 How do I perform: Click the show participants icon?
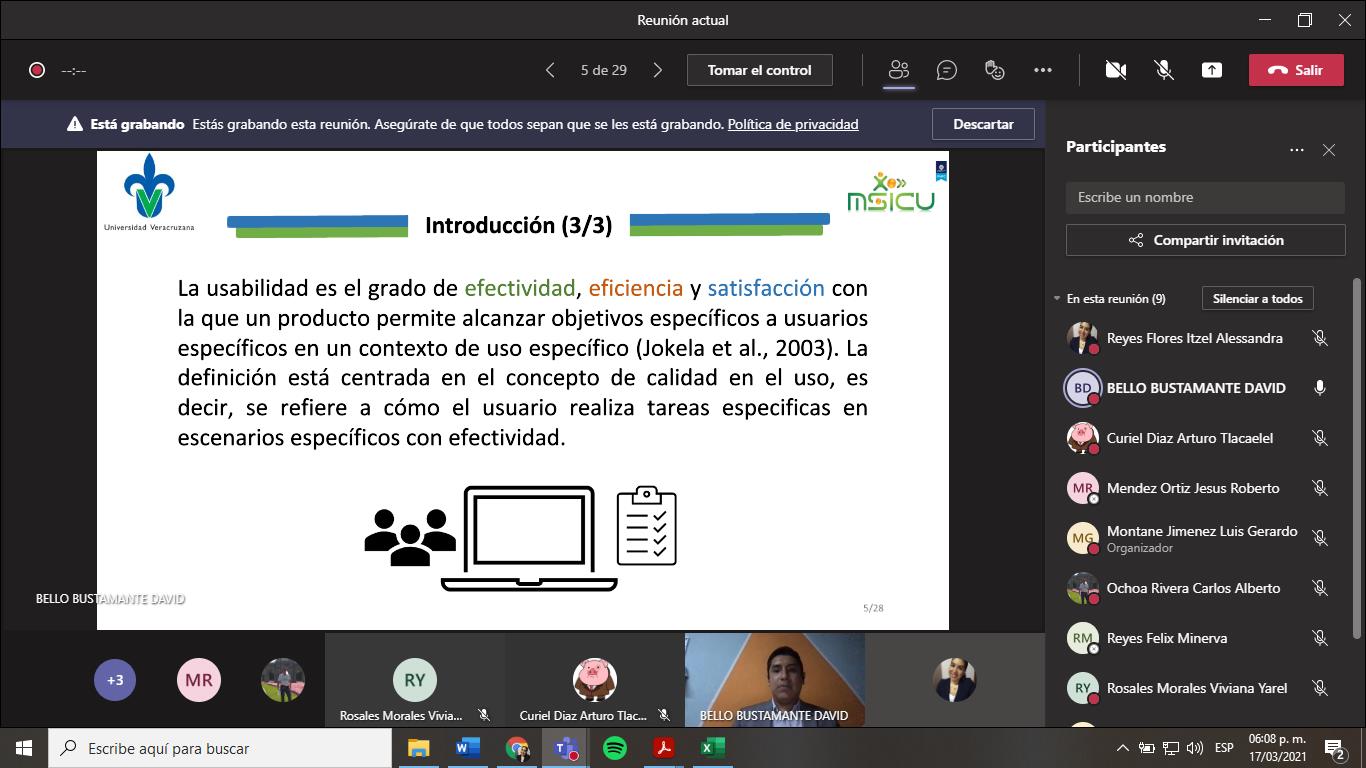pyautogui.click(x=899, y=70)
